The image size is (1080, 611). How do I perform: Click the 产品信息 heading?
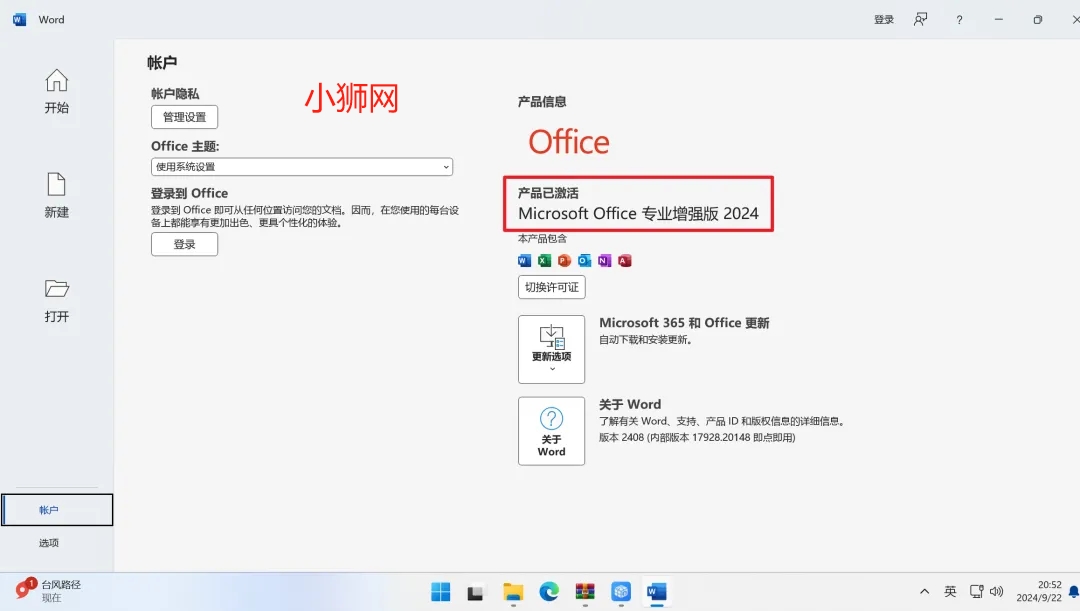coord(542,102)
